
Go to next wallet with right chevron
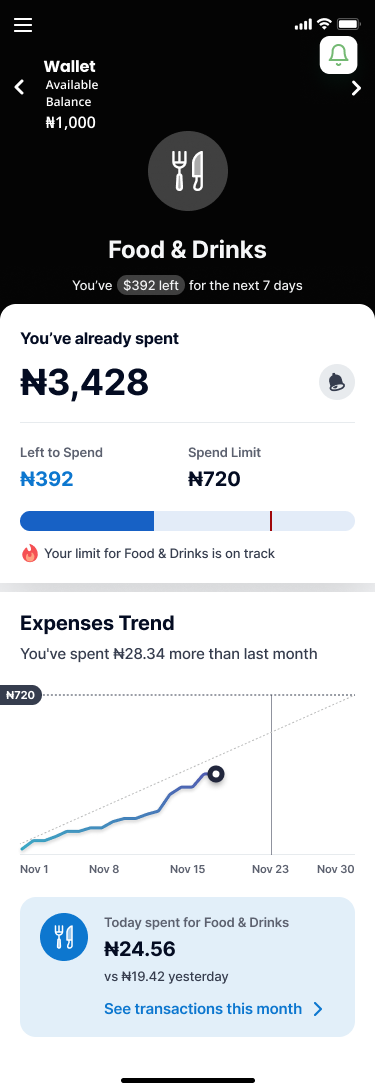pyautogui.click(x=356, y=88)
